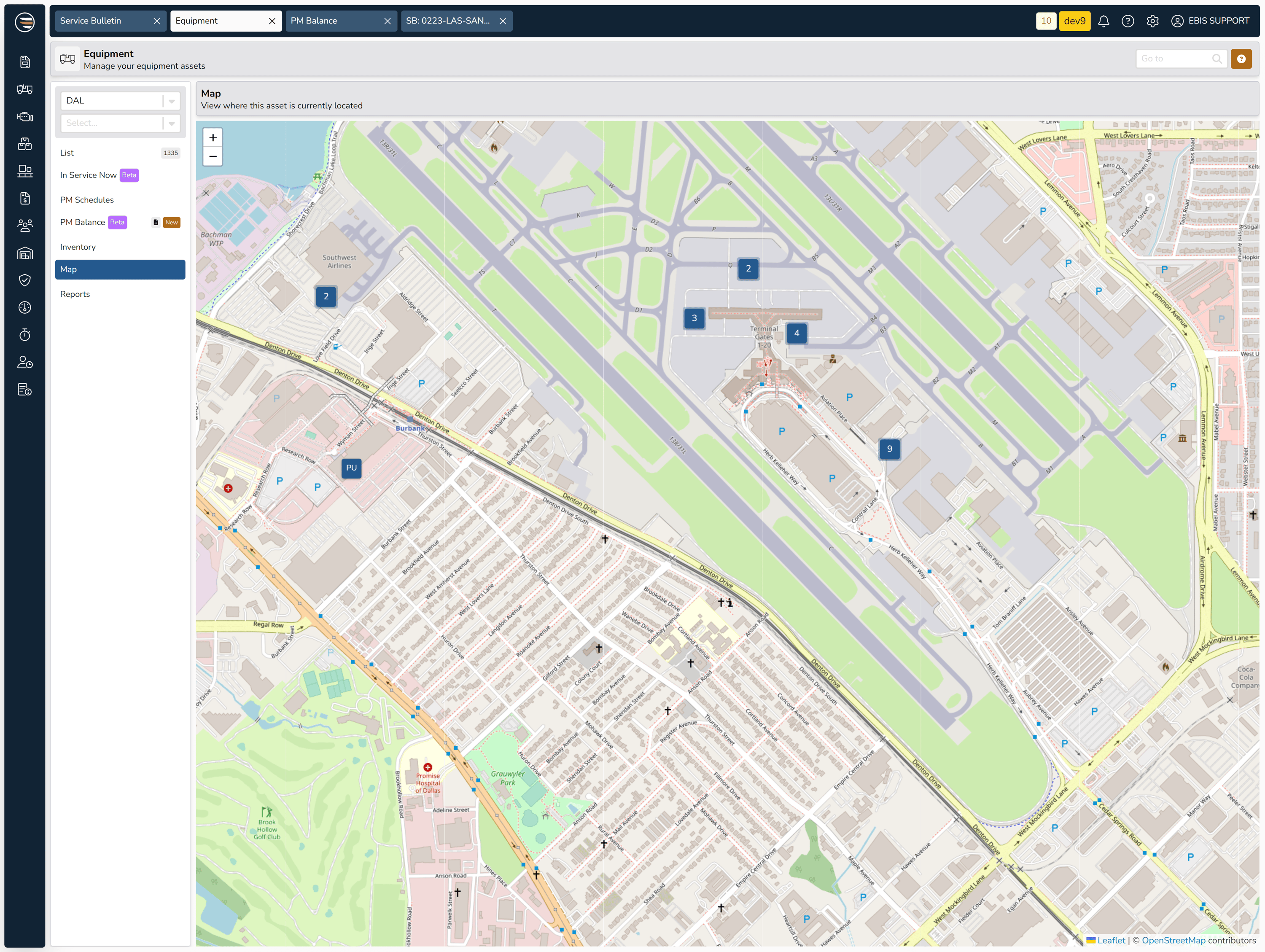Open the invoice dollar-sign sidebar icon

pyautogui.click(x=24, y=199)
